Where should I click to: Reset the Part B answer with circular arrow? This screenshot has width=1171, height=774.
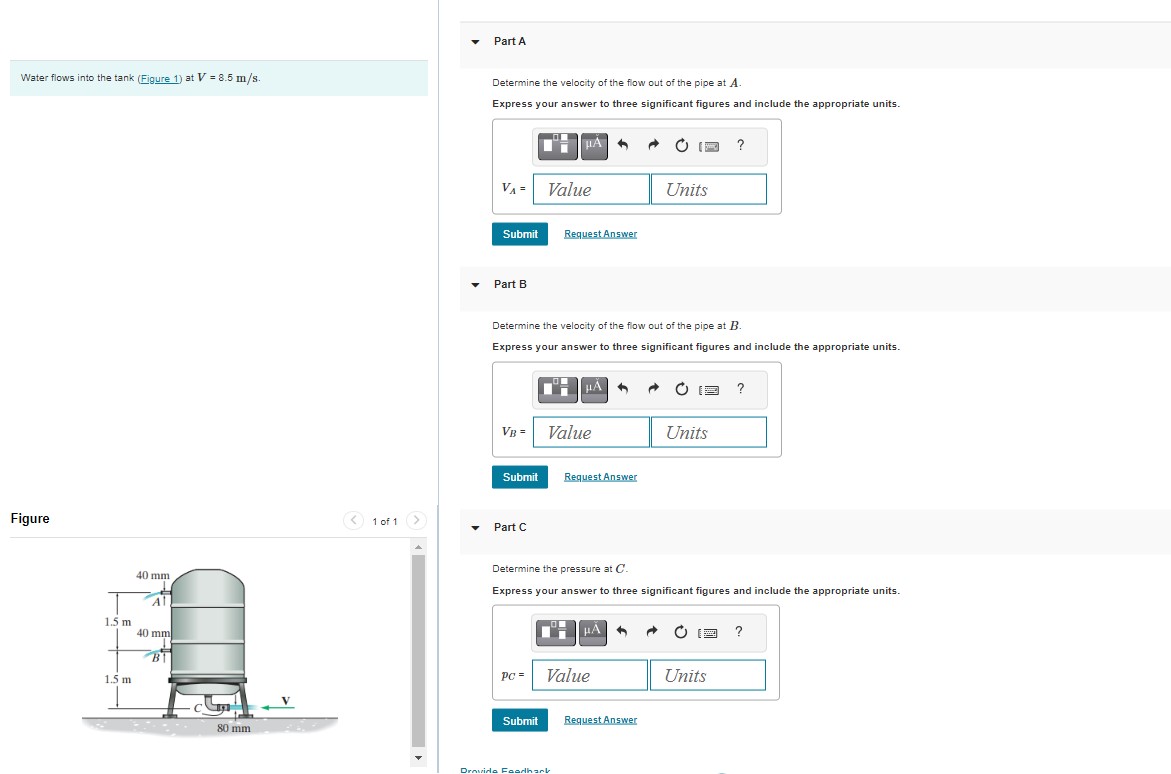coord(681,389)
